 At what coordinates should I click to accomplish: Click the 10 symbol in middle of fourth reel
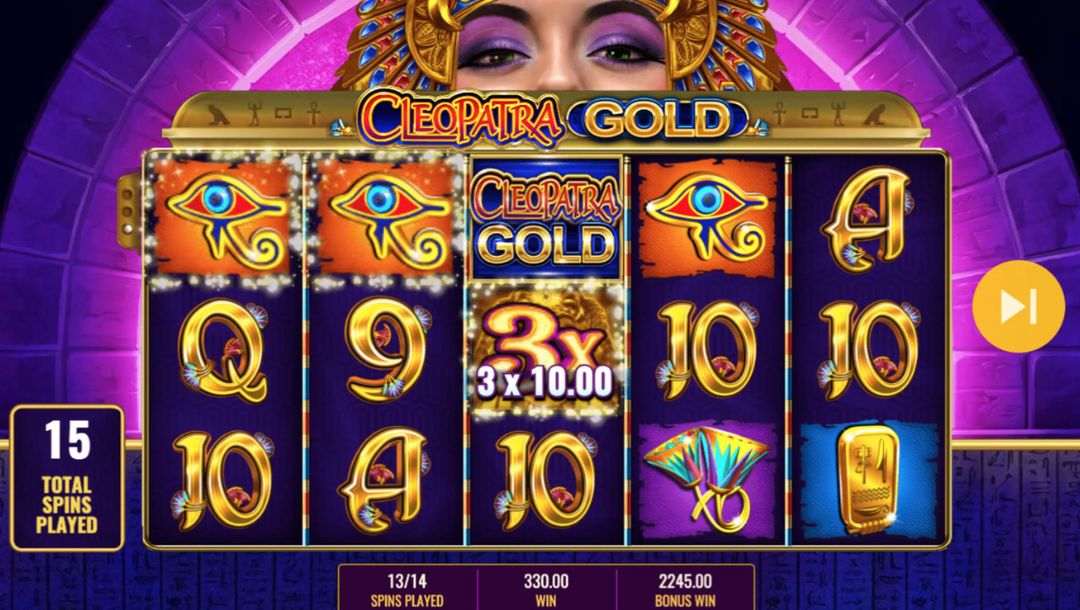click(x=707, y=351)
